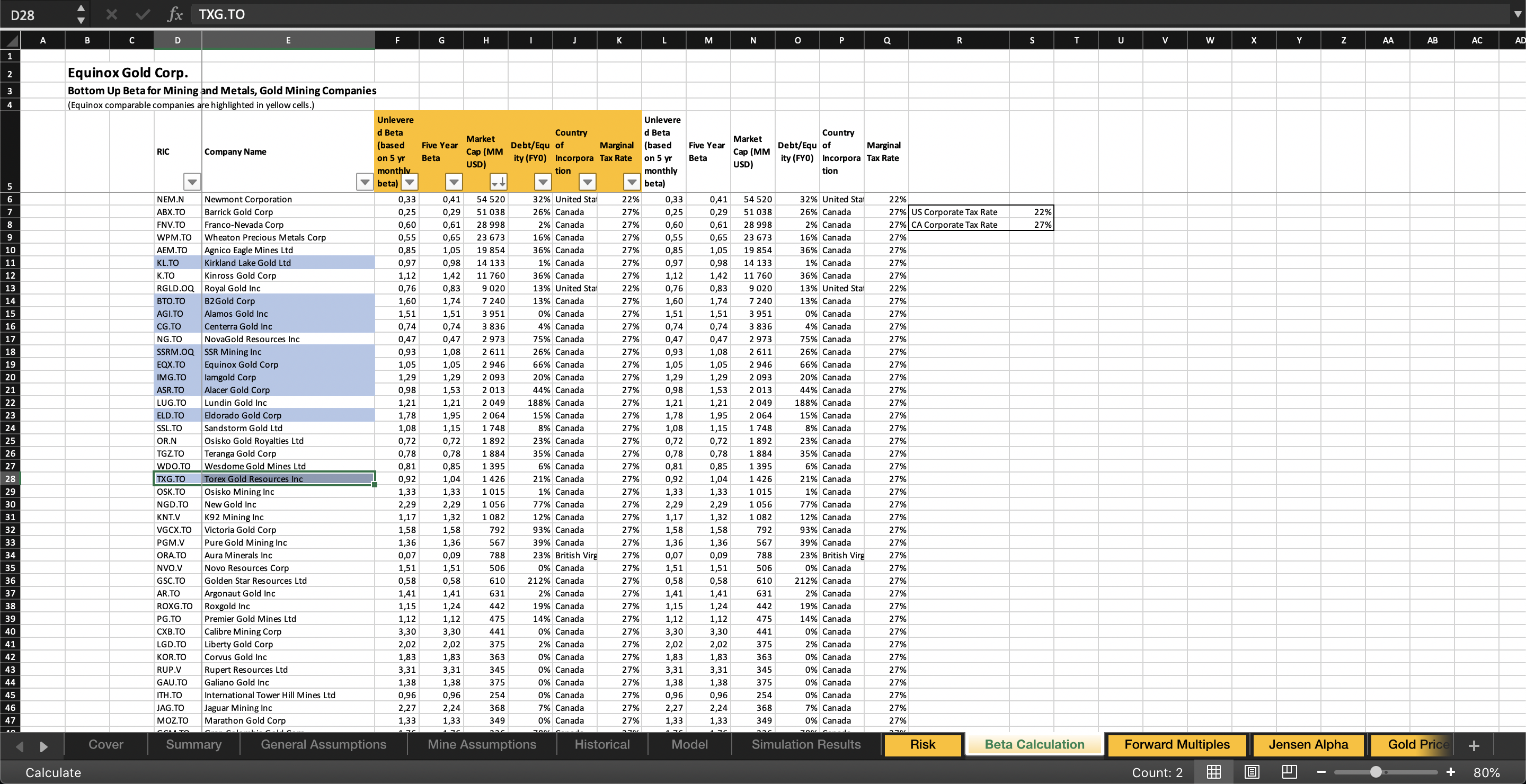Open the Unlevered Beta filter in column F

tap(410, 182)
